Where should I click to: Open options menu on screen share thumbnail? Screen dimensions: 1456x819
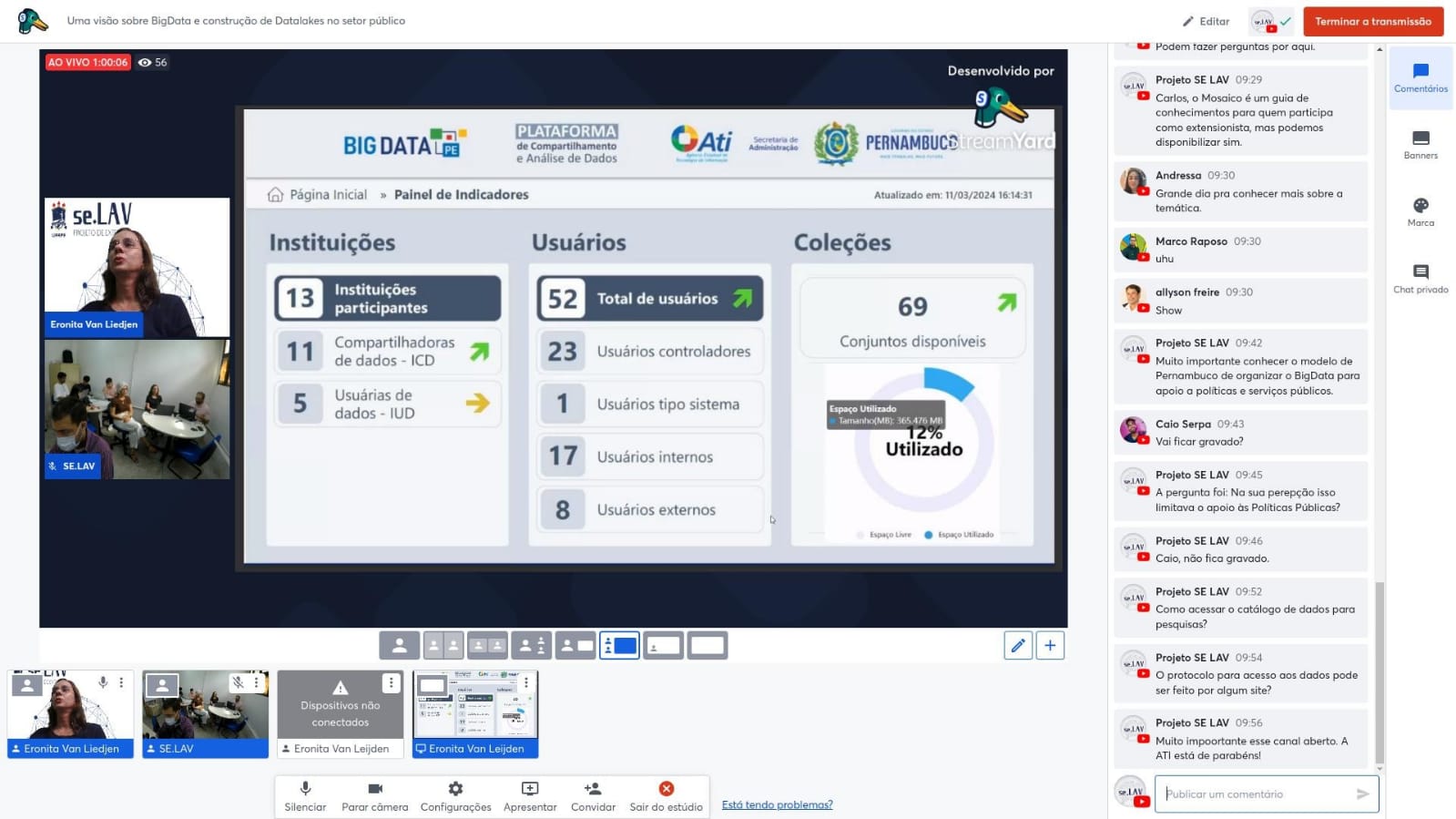click(x=525, y=682)
